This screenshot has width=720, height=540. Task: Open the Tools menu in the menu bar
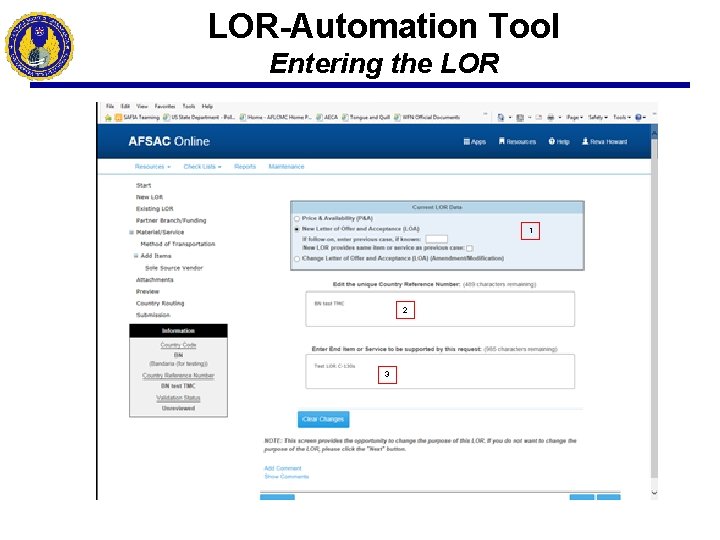[189, 106]
